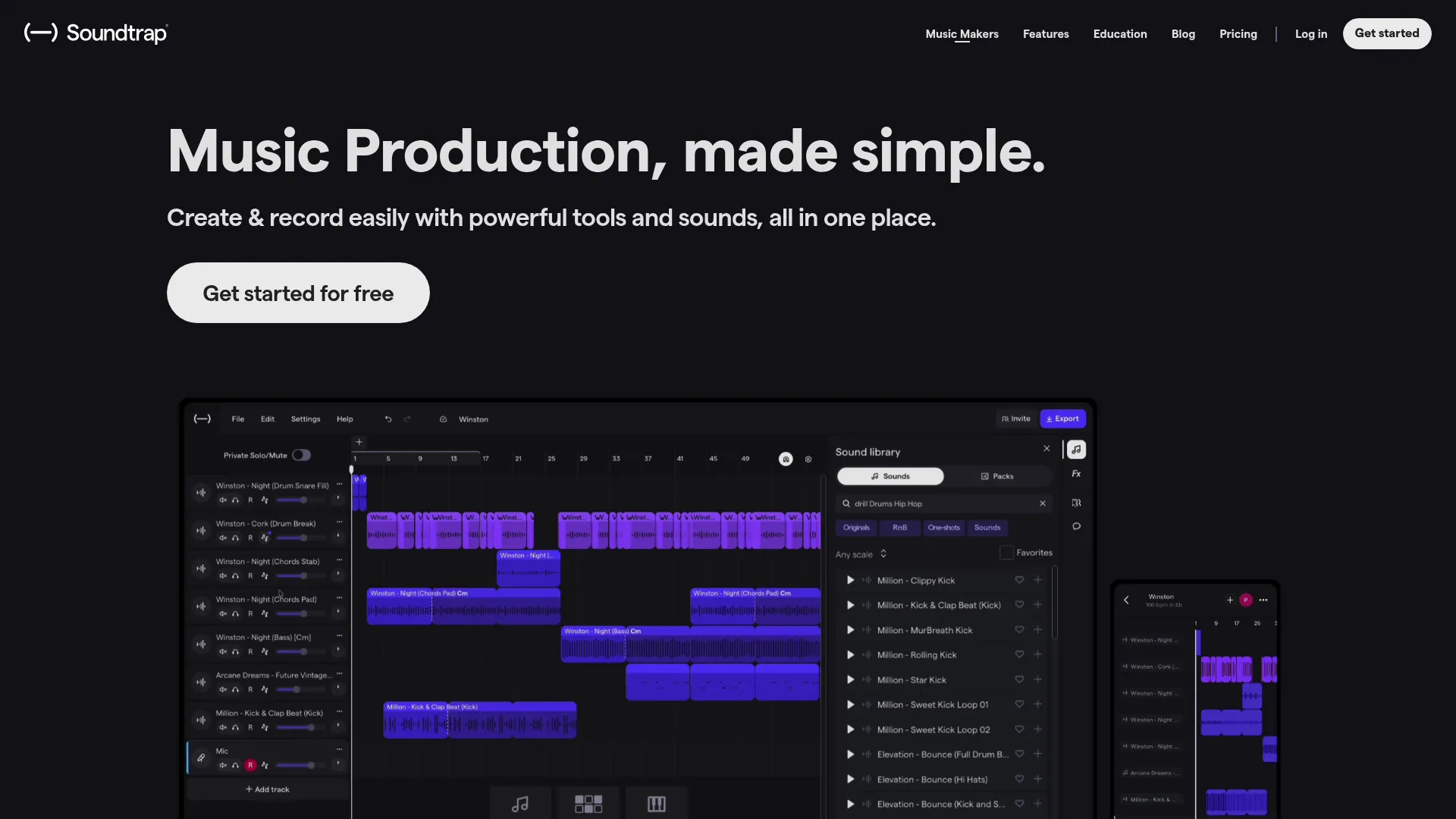Clear the drill Drums Hip Hop search
This screenshot has height=819, width=1456.
[x=1043, y=504]
